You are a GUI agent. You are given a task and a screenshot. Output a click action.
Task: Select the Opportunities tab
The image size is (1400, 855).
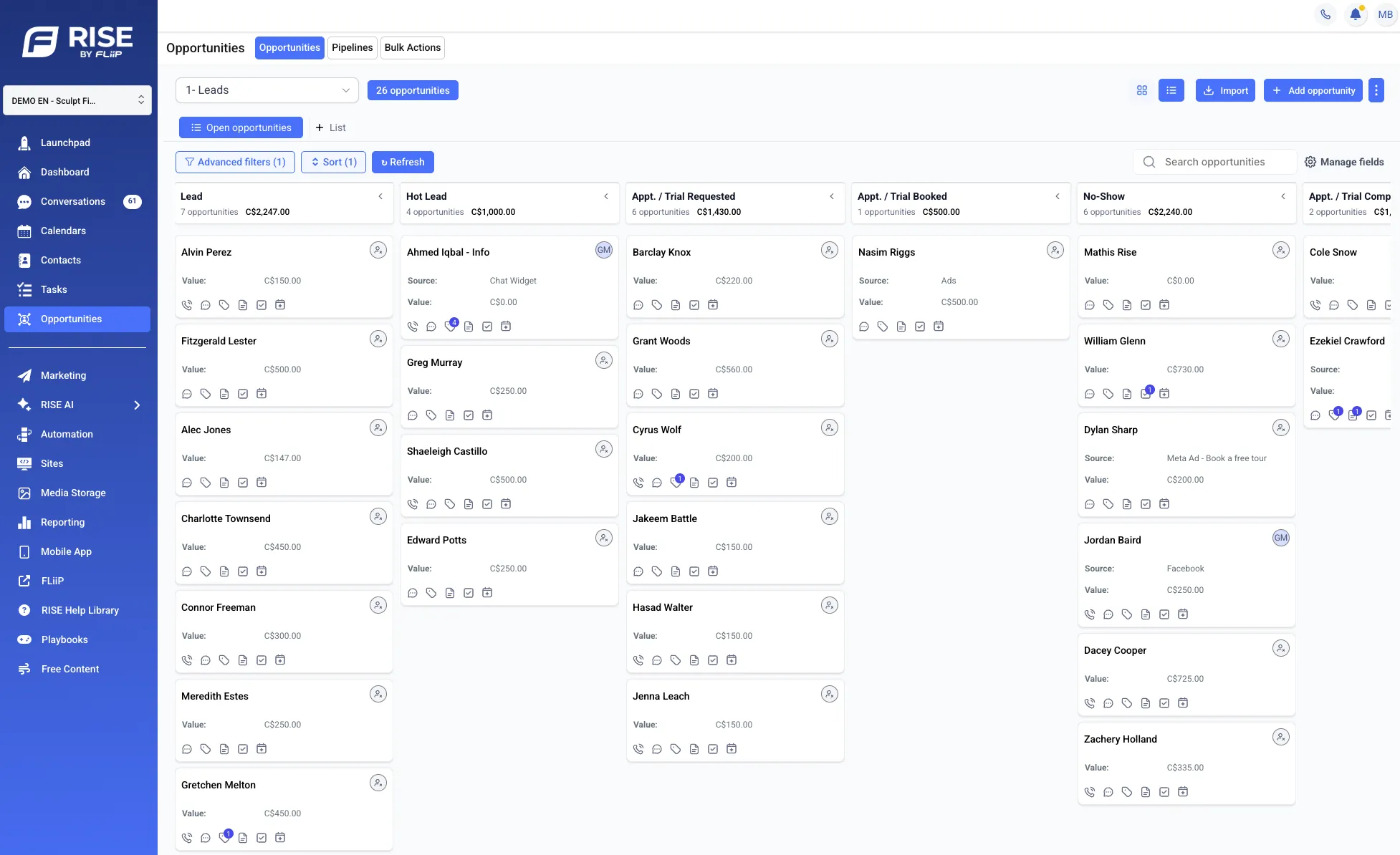(x=289, y=47)
